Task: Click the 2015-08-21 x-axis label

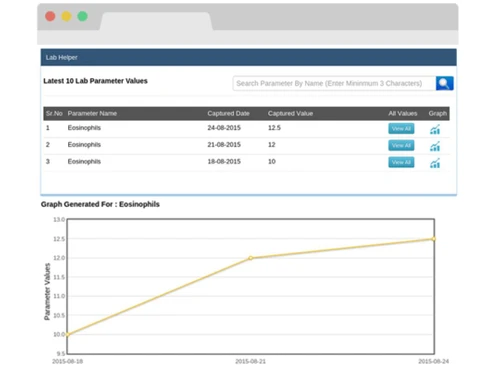Action: (x=251, y=361)
